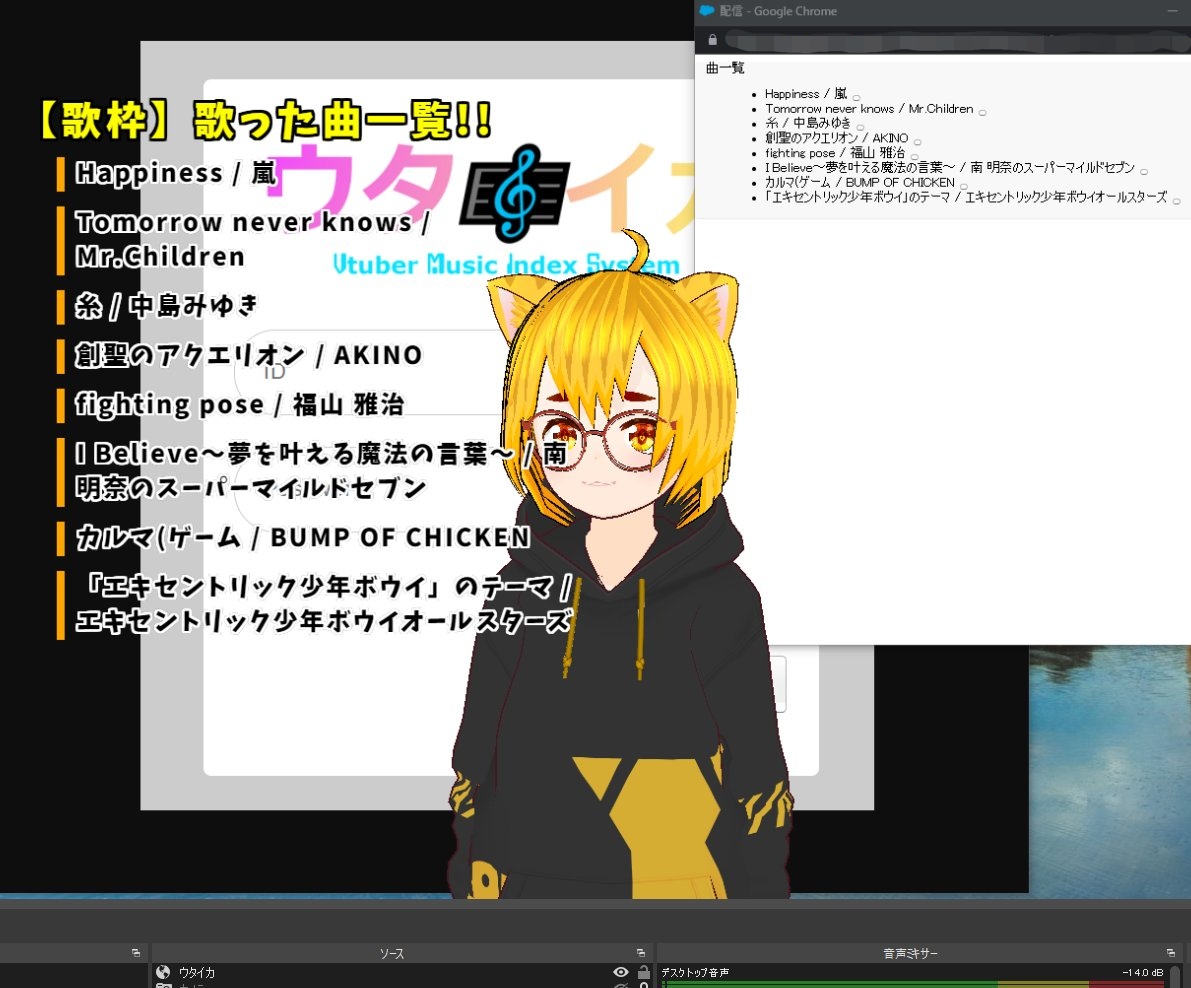The height and width of the screenshot is (988, 1191).
Task: Click the blue cloud icon in Chrome title bar
Action: (706, 11)
